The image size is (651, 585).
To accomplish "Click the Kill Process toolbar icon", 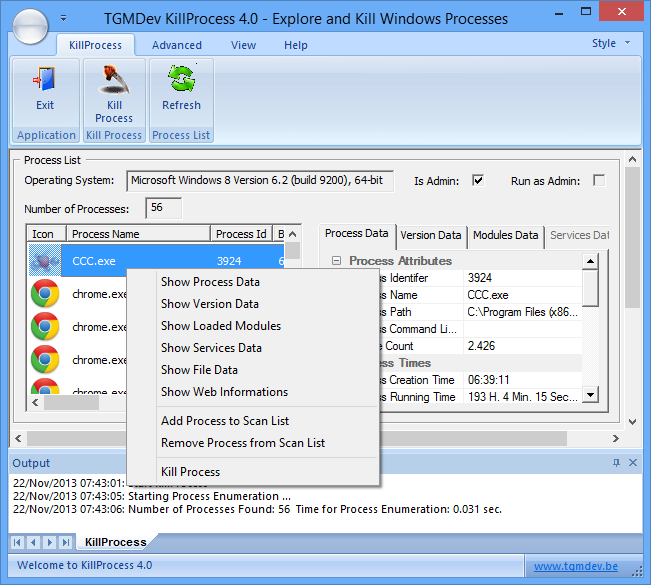I will (x=114, y=79).
